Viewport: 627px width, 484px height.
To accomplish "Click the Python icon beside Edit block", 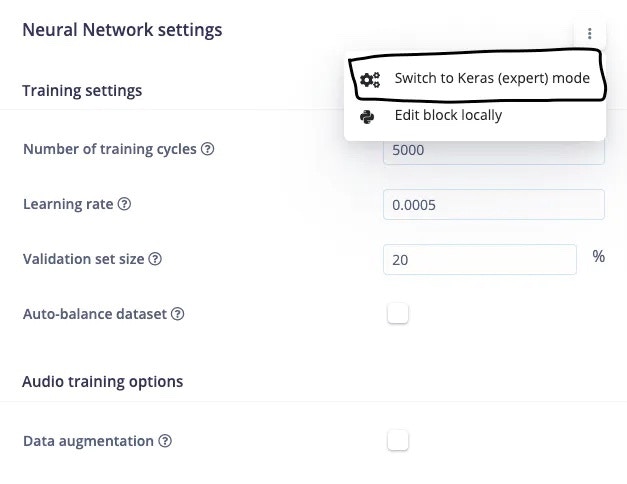I will coord(367,117).
